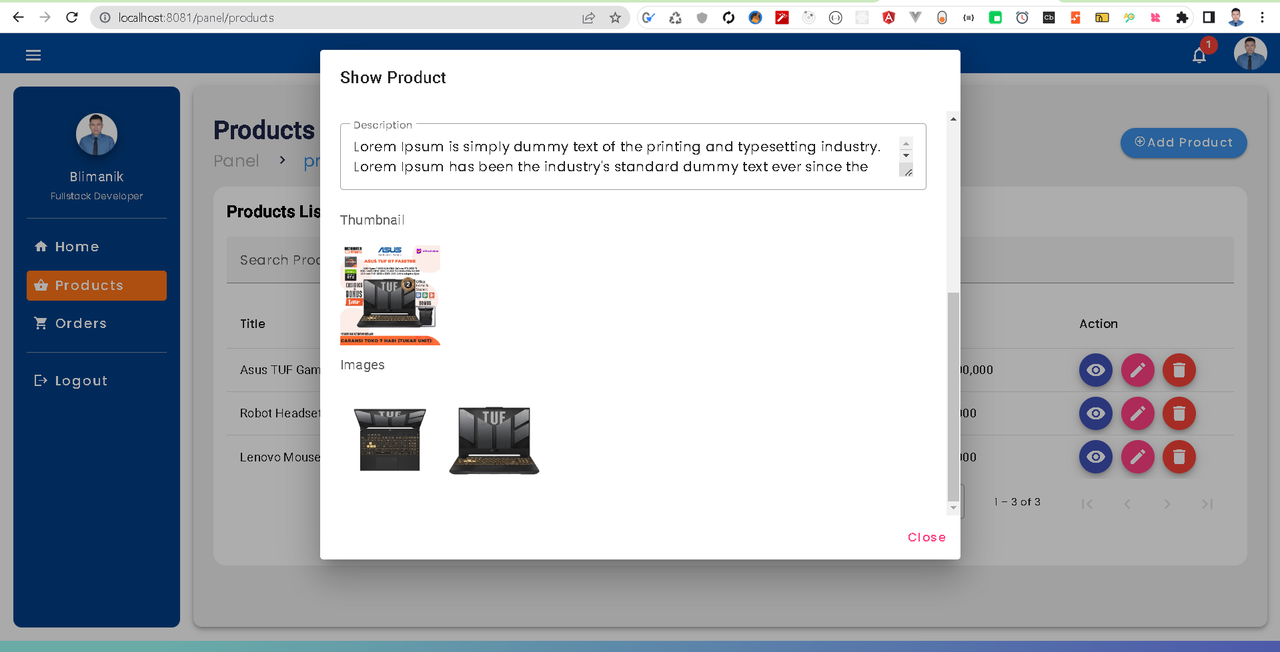Click the recycle arrows extension icon
Screen dimensions: 1280x652
point(675,17)
